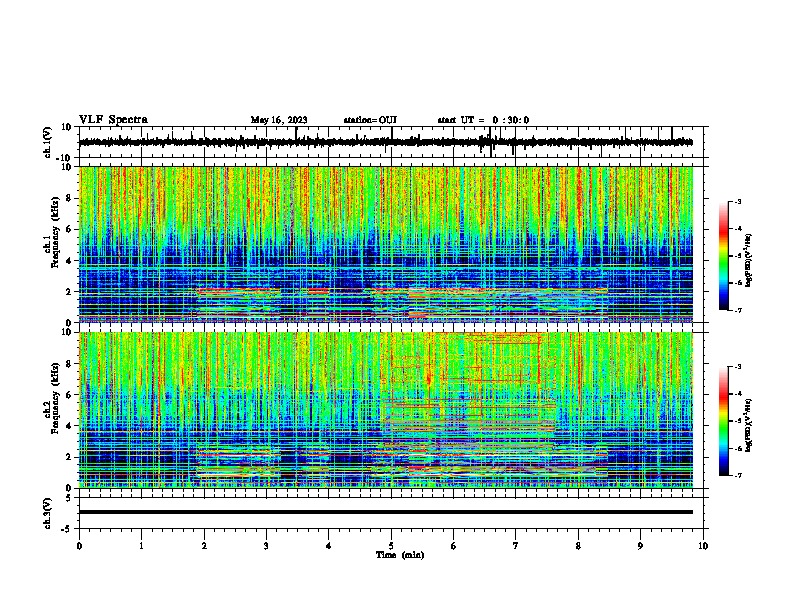Click the 'ch.3(V)' axis label
Screen dimensions: 792x612
tap(48, 513)
